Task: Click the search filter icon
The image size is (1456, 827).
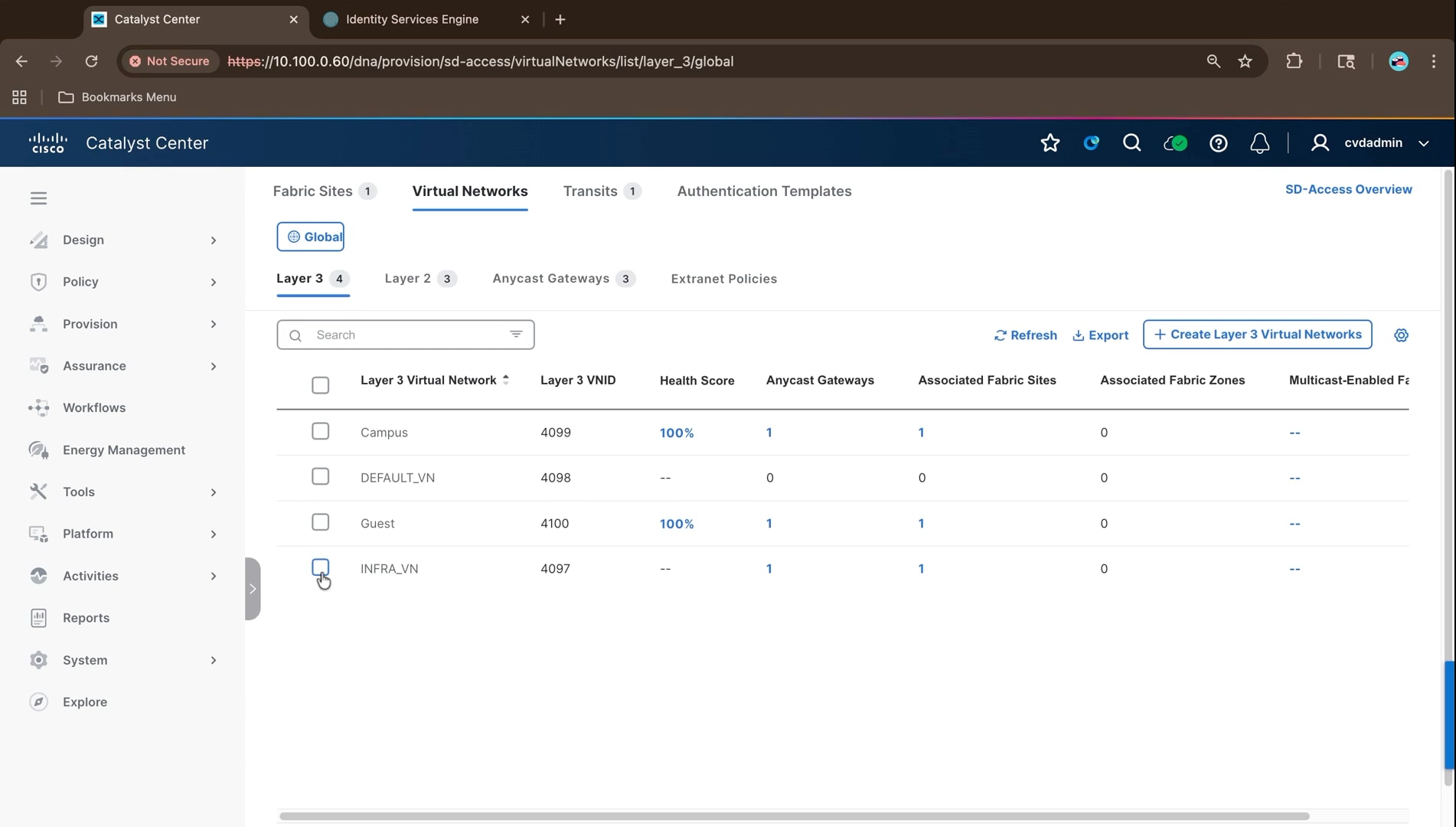Action: (516, 335)
